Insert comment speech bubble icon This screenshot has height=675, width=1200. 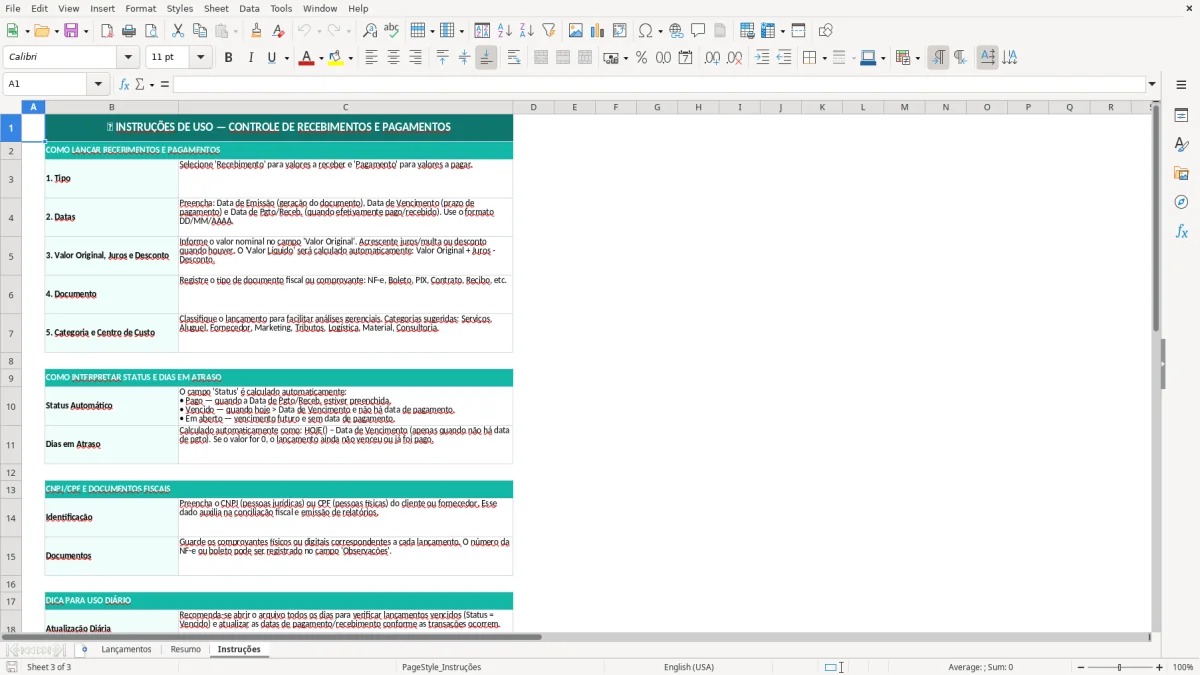tap(698, 31)
